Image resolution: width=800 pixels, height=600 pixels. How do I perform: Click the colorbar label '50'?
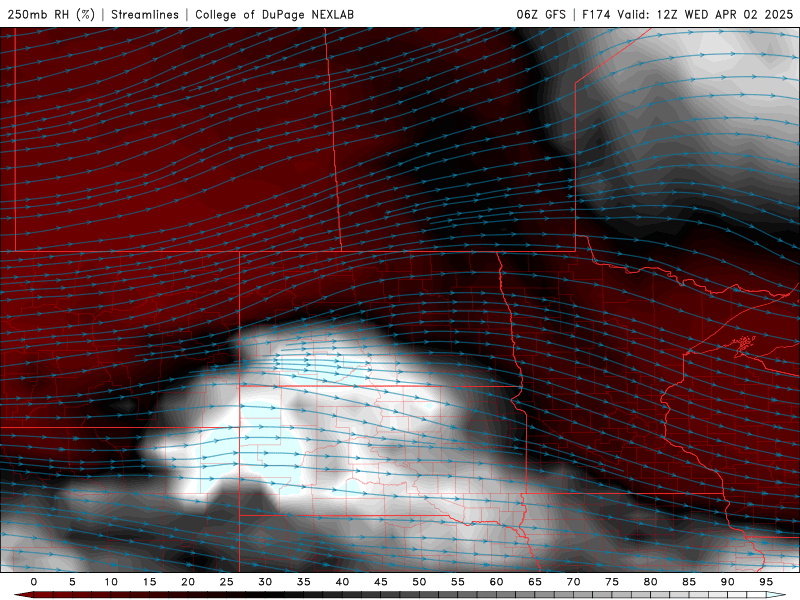click(x=419, y=582)
